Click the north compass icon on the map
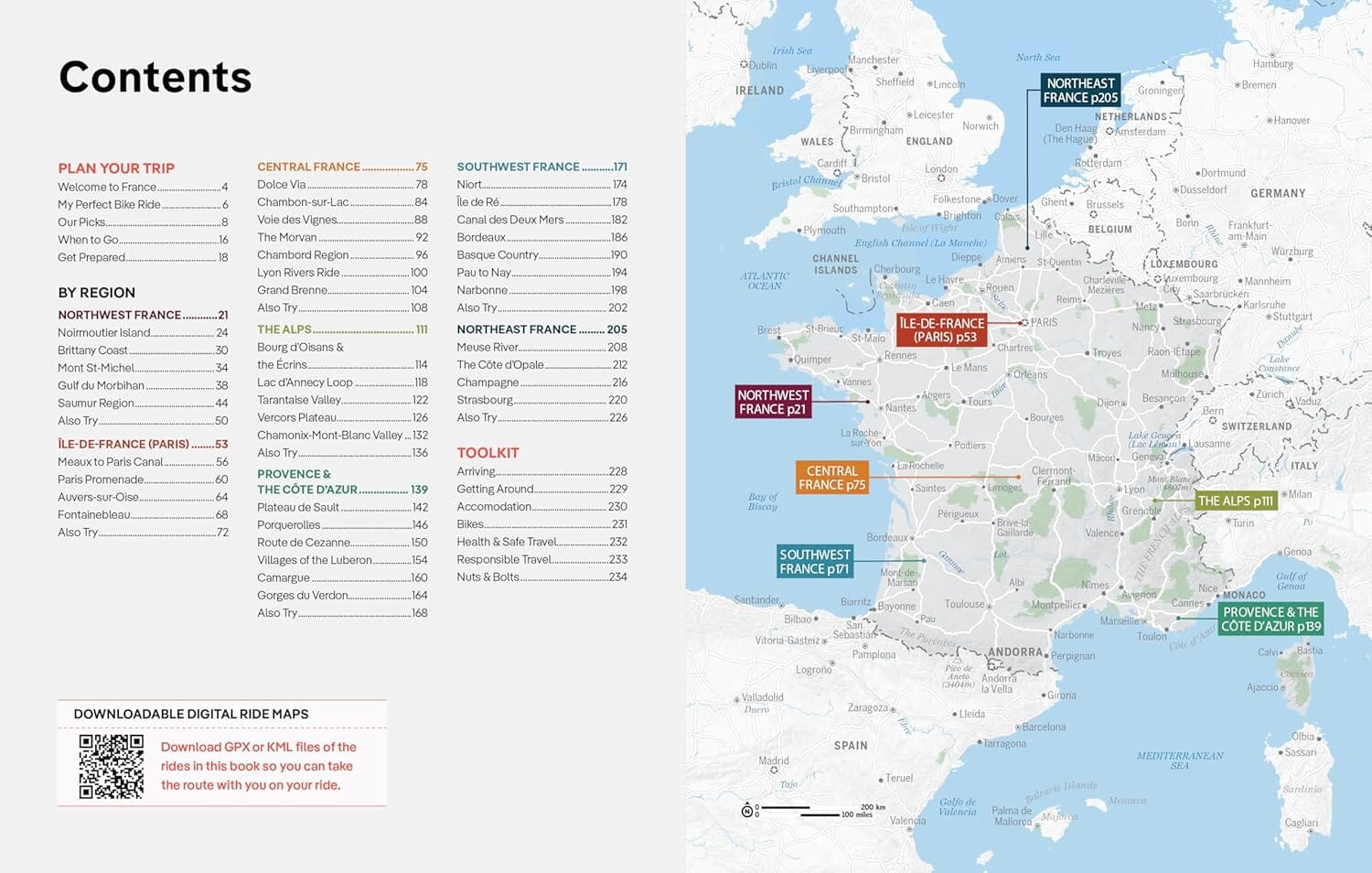Viewport: 1372px width, 873px height. click(747, 809)
